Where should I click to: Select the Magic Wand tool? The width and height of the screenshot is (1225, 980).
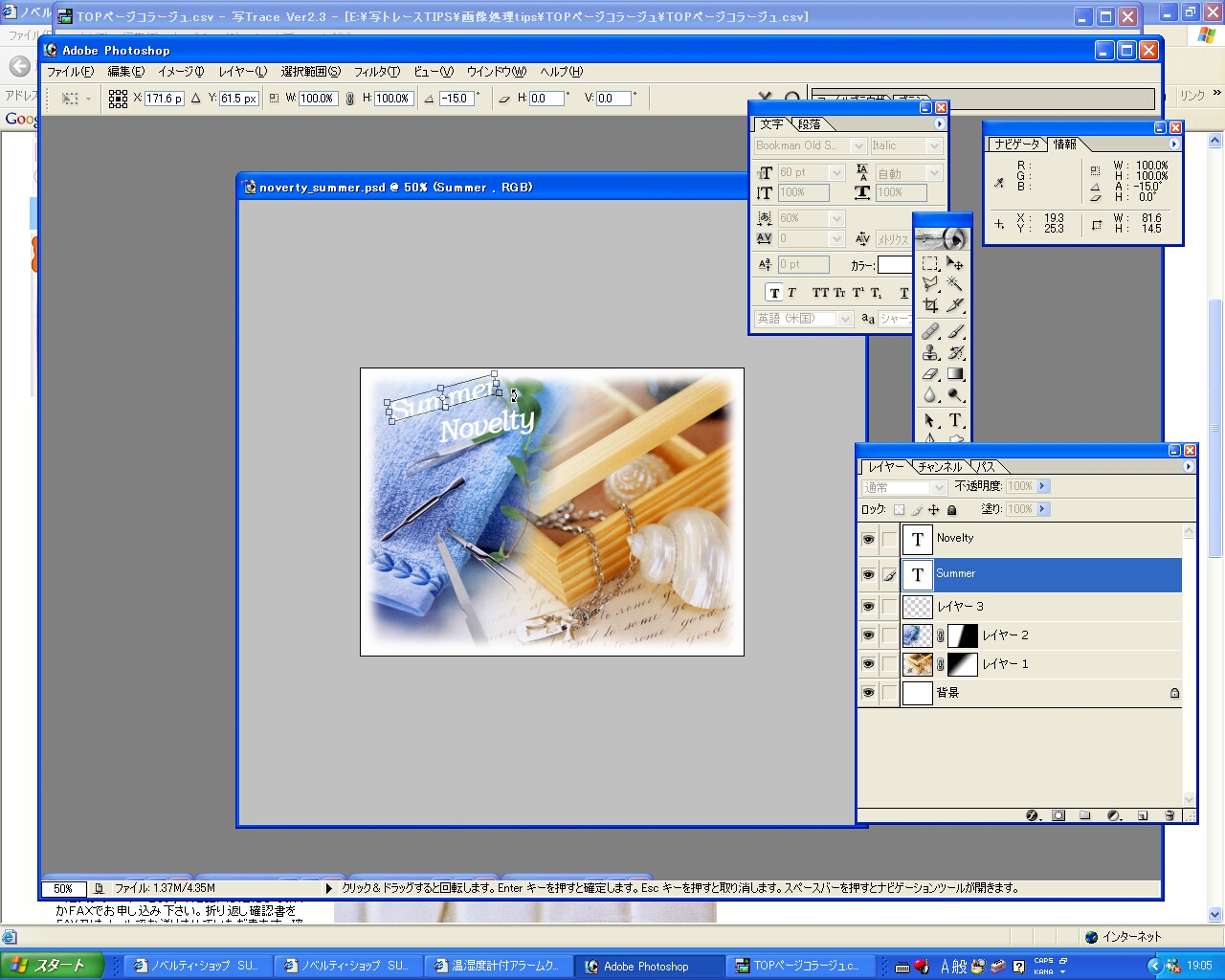tap(955, 284)
